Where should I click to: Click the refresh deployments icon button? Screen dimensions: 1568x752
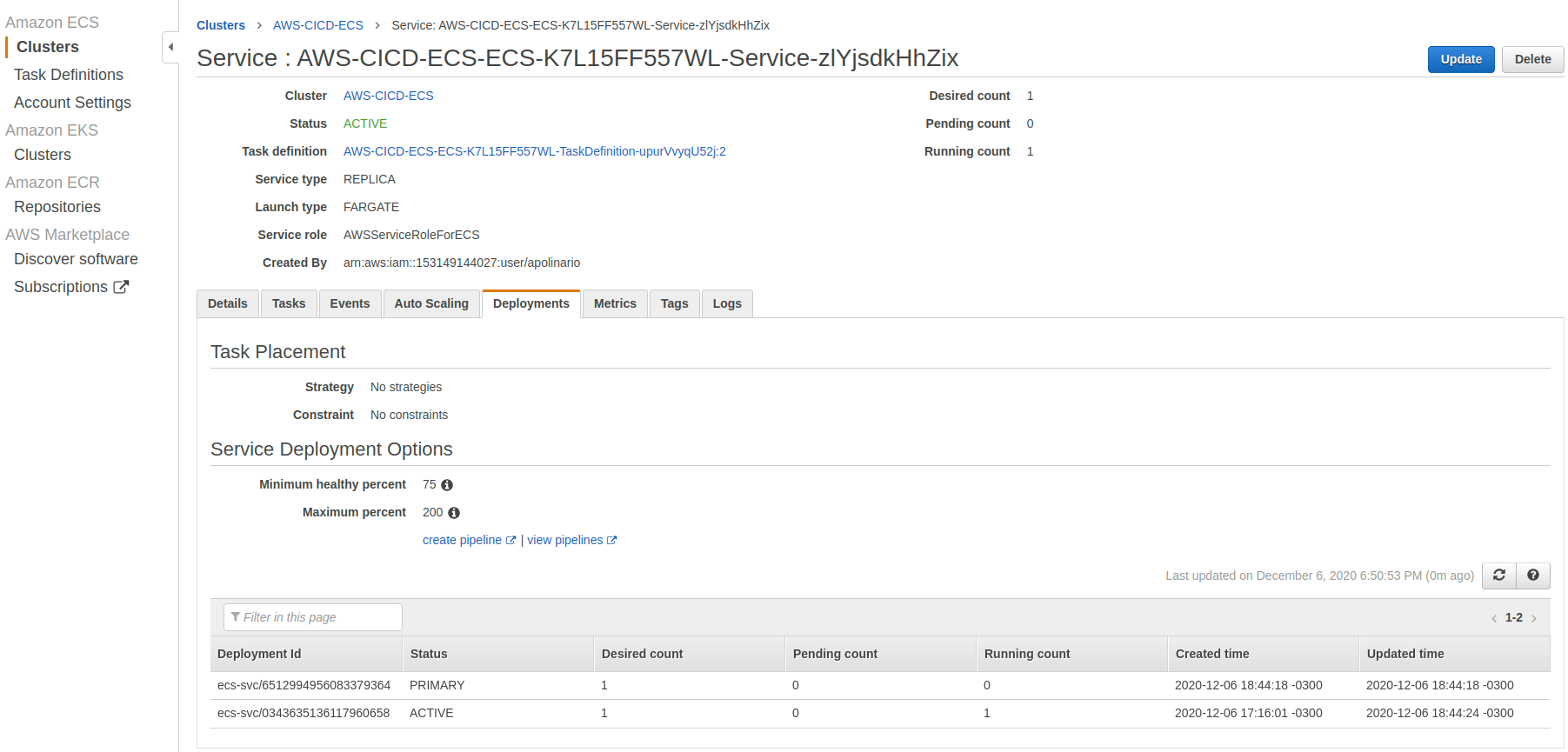(1499, 576)
